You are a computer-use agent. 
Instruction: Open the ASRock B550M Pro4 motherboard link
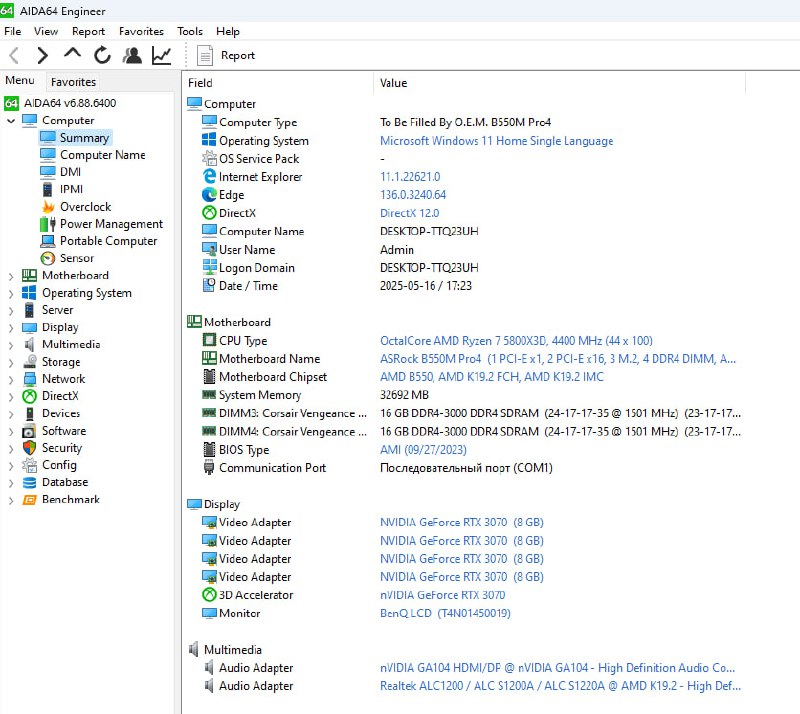pos(558,359)
